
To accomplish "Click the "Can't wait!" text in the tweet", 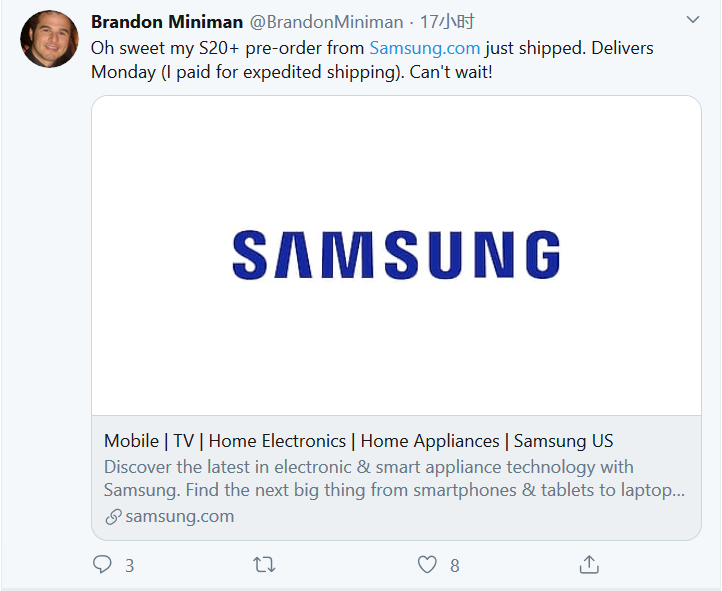I will [x=451, y=72].
